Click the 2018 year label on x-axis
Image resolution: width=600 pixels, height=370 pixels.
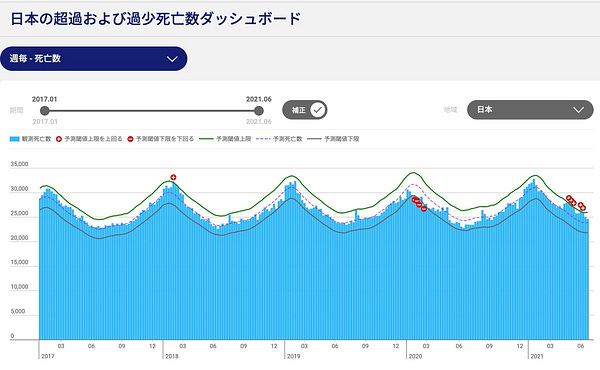[172, 356]
